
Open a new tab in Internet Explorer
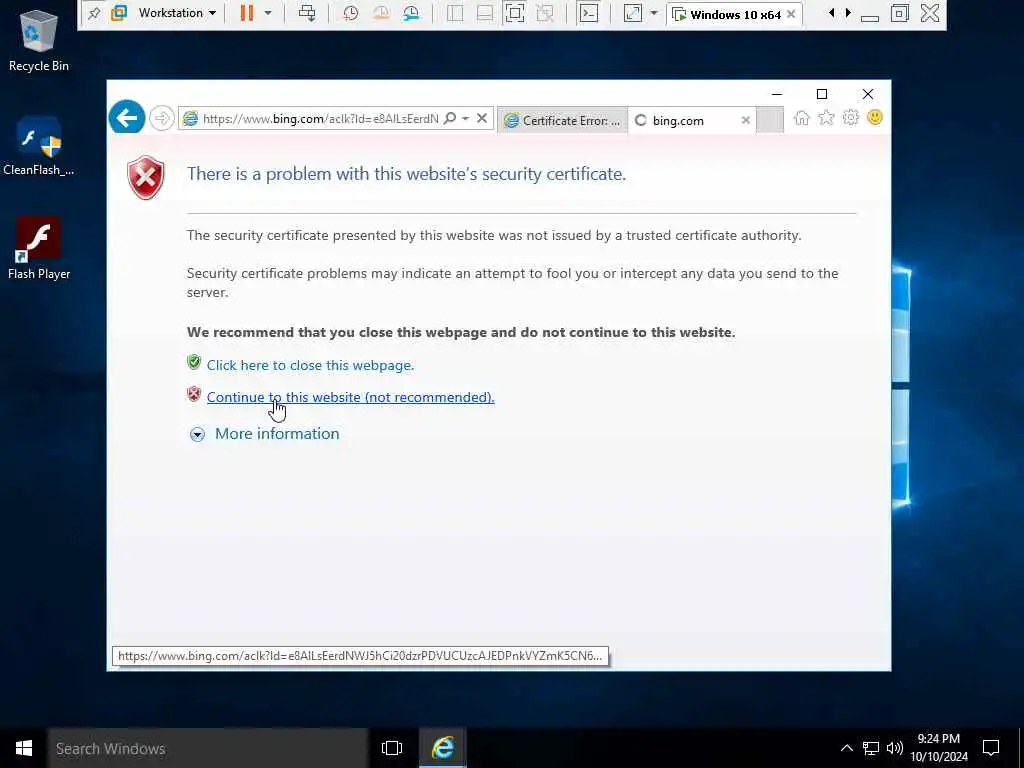771,120
